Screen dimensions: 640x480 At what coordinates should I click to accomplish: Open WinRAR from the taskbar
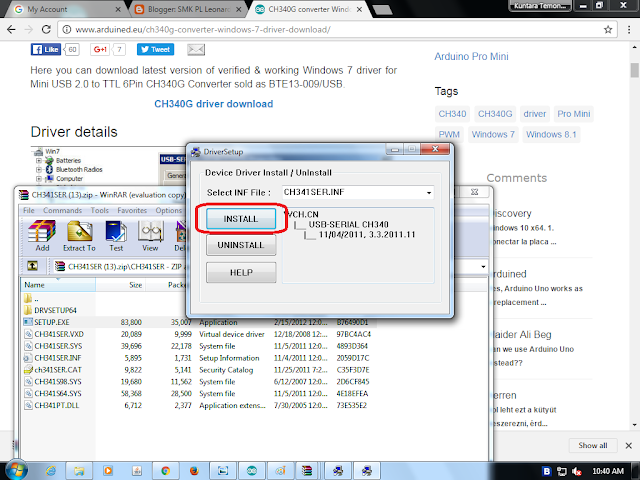pos(307,471)
